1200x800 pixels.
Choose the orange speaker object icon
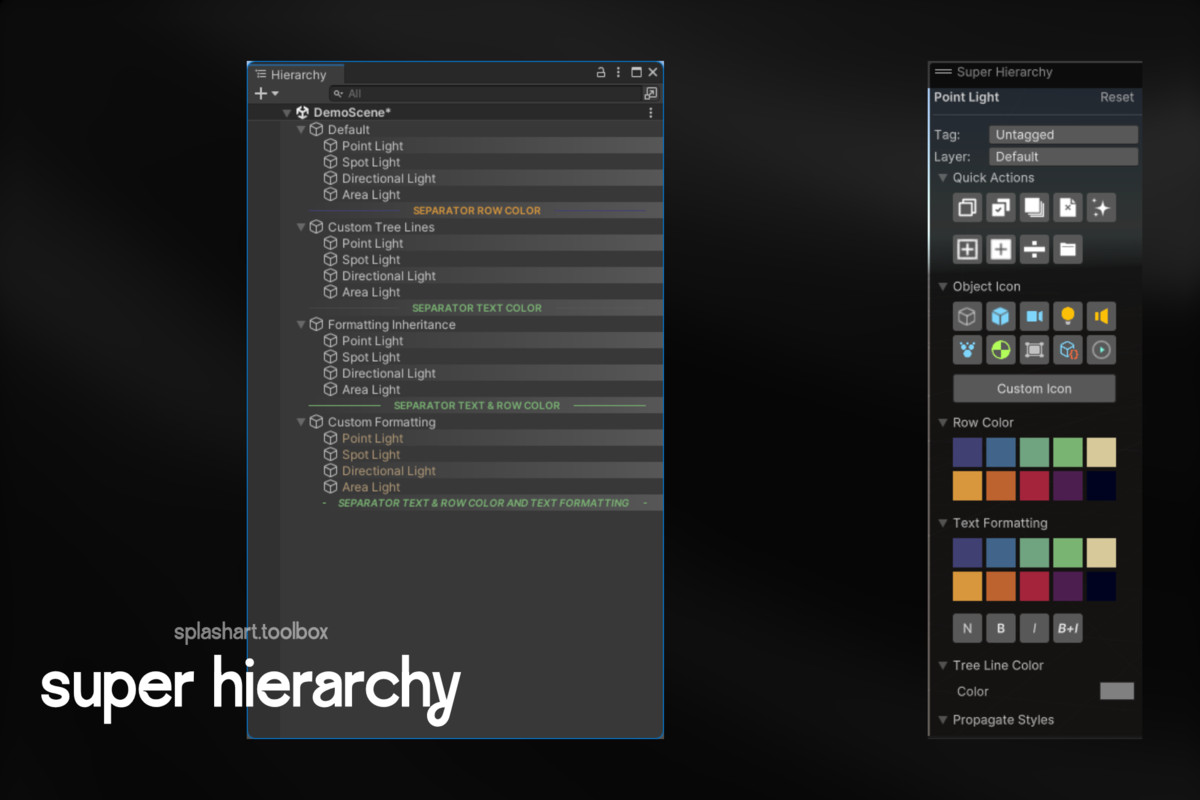pyautogui.click(x=1101, y=317)
